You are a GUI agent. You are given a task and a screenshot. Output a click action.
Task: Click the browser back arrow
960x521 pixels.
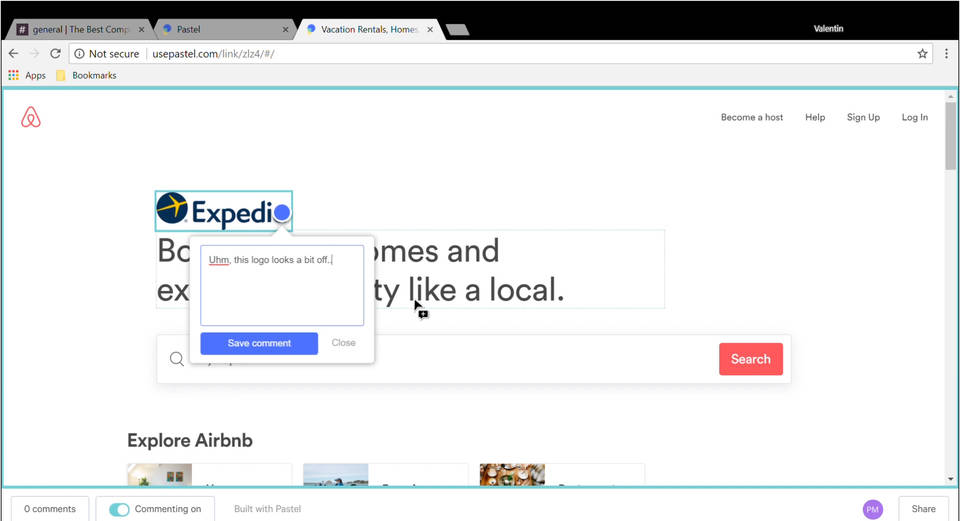[x=14, y=54]
